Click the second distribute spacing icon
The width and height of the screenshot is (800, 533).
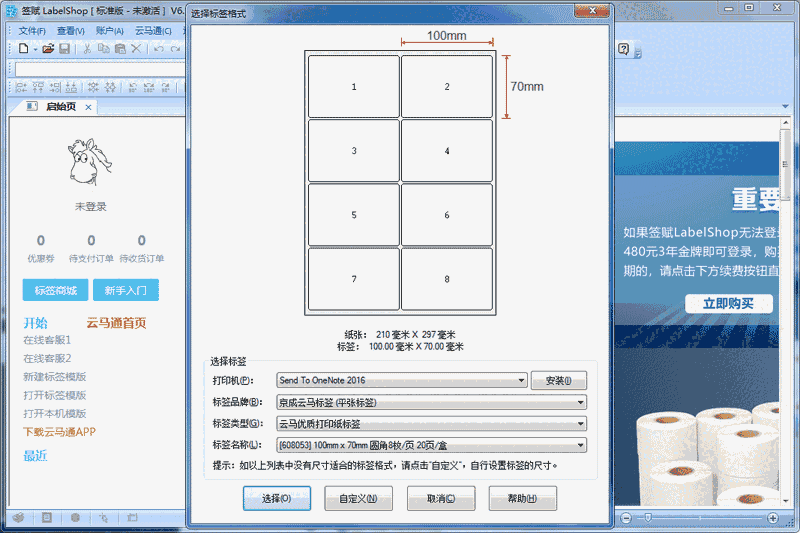110,87
